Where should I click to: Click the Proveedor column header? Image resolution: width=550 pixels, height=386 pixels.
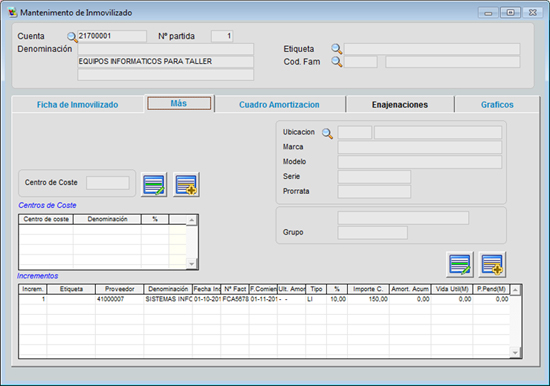pyautogui.click(x=120, y=289)
